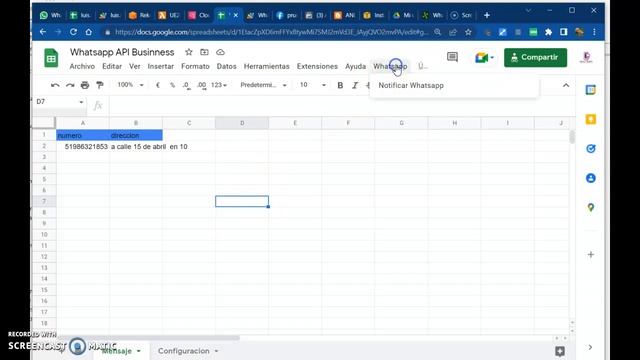Open Formato menu
Image resolution: width=640 pixels, height=360 pixels.
click(x=195, y=66)
